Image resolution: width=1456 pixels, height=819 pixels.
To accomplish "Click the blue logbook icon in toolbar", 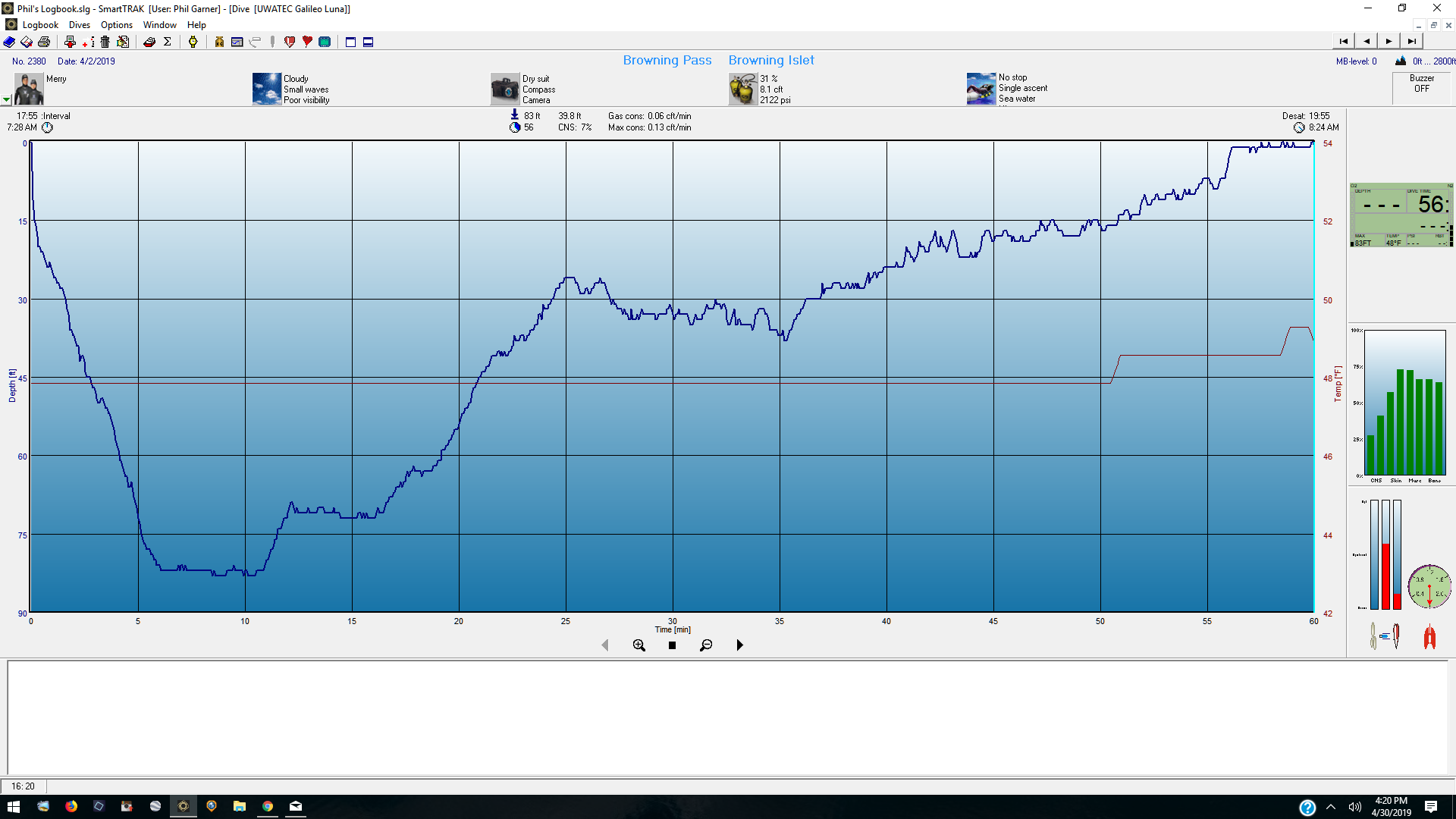I will pyautogui.click(x=9, y=42).
